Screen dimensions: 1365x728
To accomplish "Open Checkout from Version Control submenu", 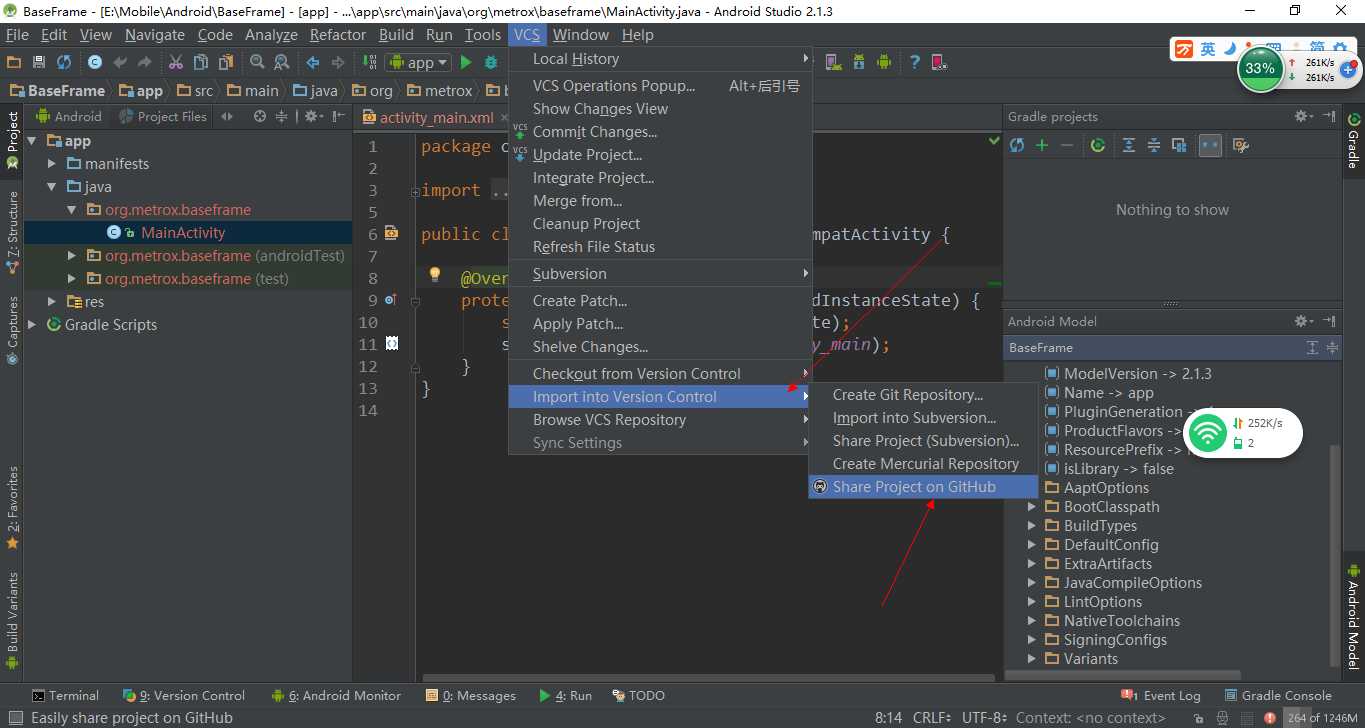I will click(660, 374).
